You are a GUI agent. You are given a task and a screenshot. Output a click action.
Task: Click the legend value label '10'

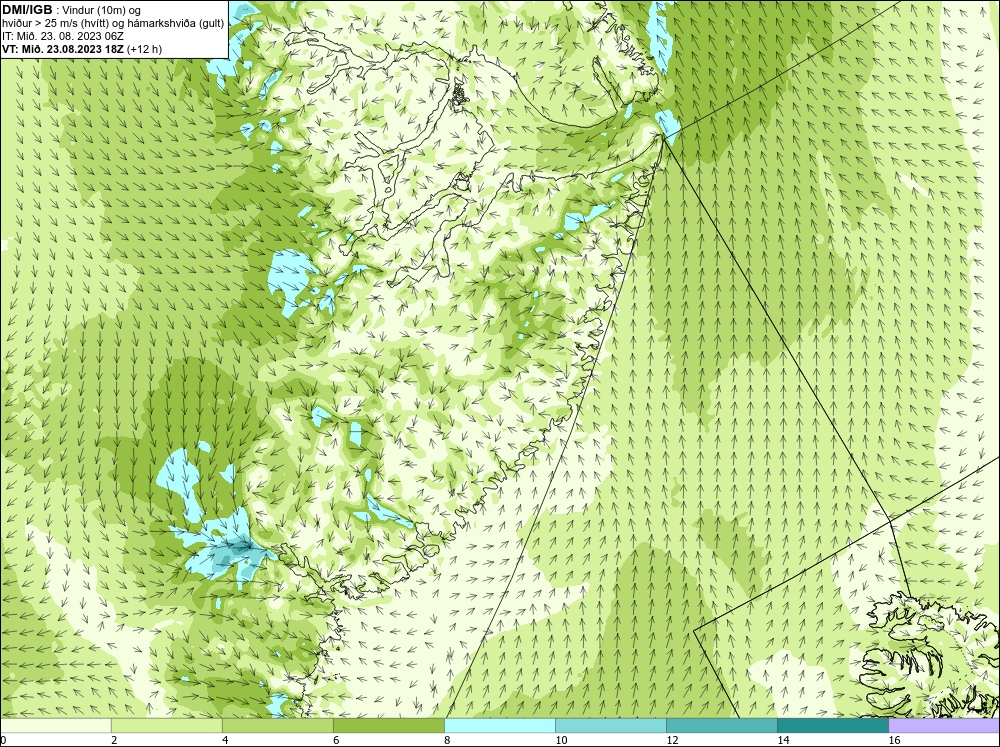[x=561, y=740]
